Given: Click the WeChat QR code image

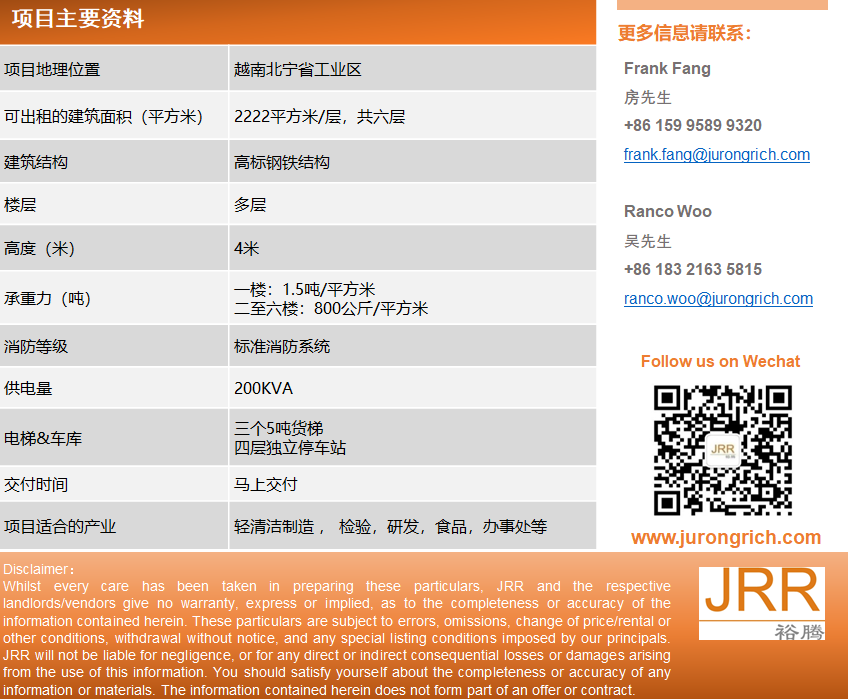Looking at the screenshot, I should [722, 450].
